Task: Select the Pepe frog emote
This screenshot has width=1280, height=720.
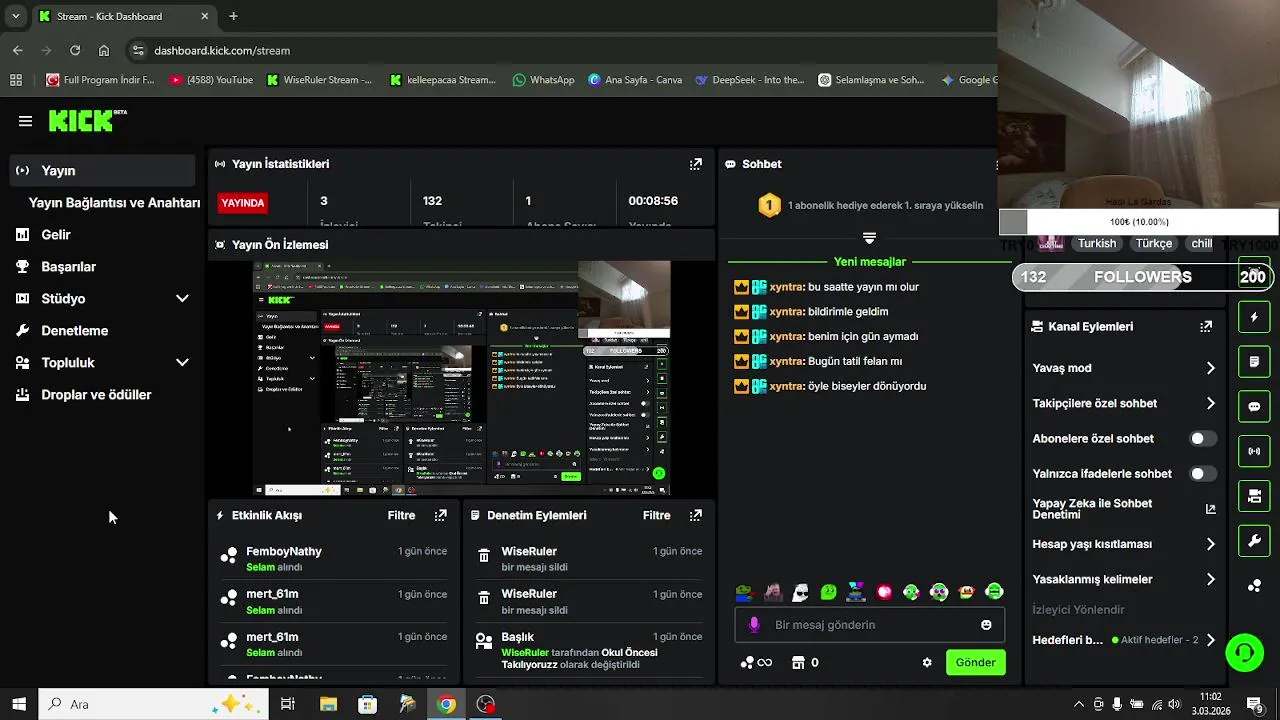Action: [x=744, y=592]
